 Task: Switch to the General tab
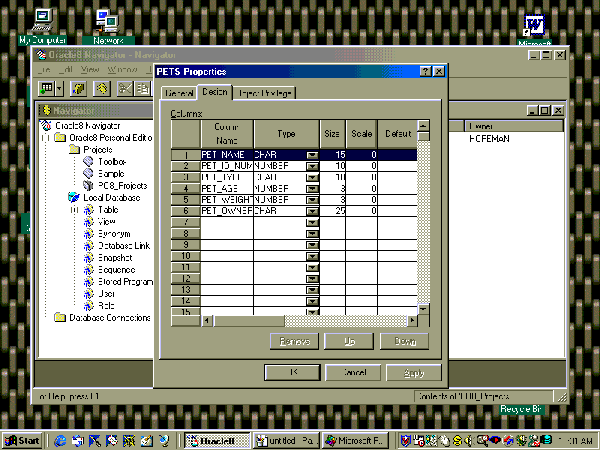pyautogui.click(x=179, y=93)
